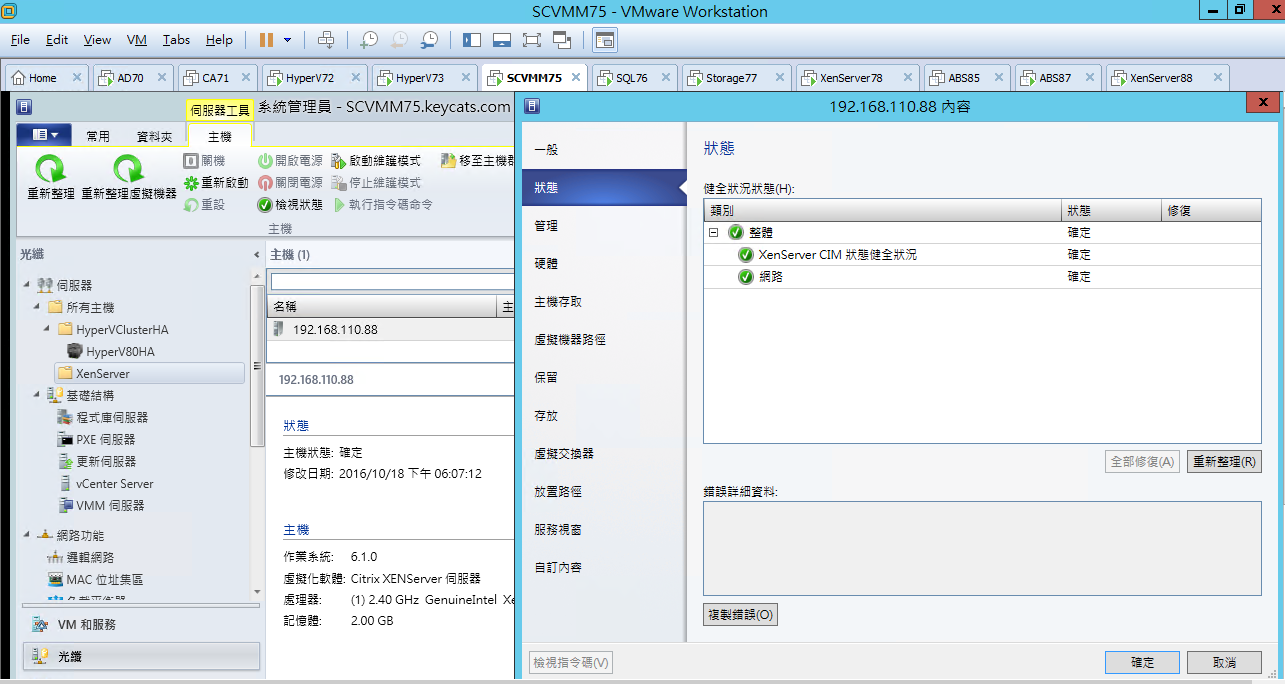This screenshot has width=1285, height=684.
Task: Click the 確定 button in dialog footer
Action: click(1142, 663)
